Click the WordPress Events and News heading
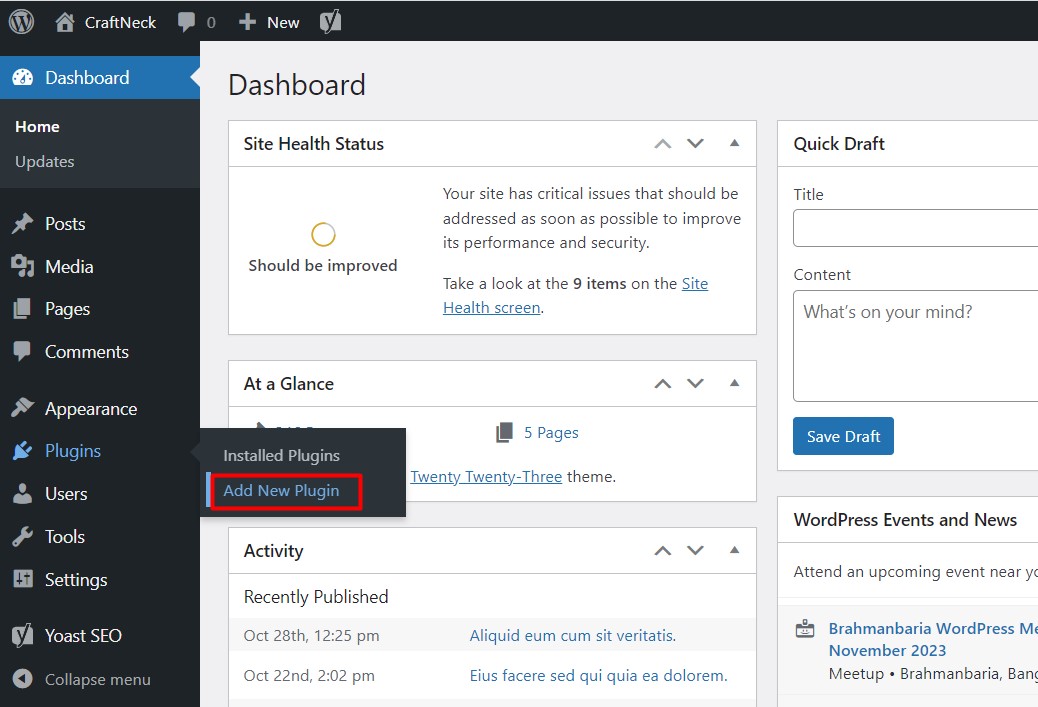The height and width of the screenshot is (707, 1038). coord(905,520)
